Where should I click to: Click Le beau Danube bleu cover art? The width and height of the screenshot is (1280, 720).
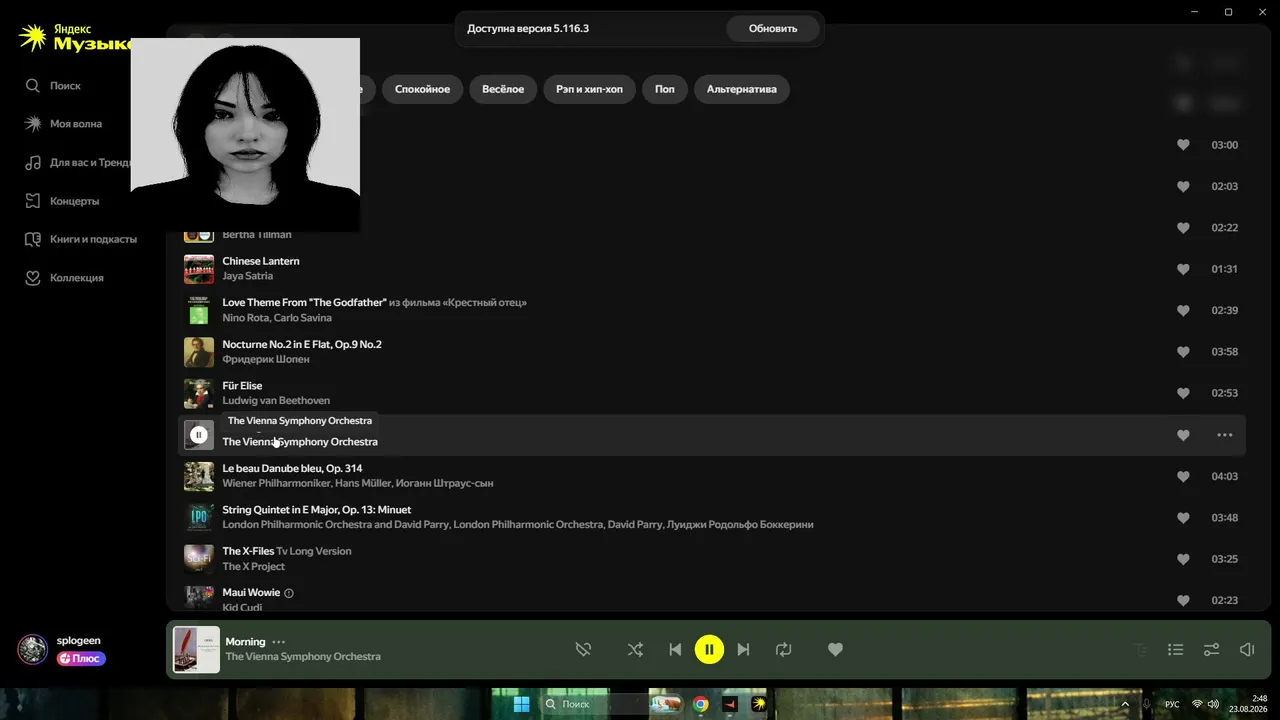[199, 477]
